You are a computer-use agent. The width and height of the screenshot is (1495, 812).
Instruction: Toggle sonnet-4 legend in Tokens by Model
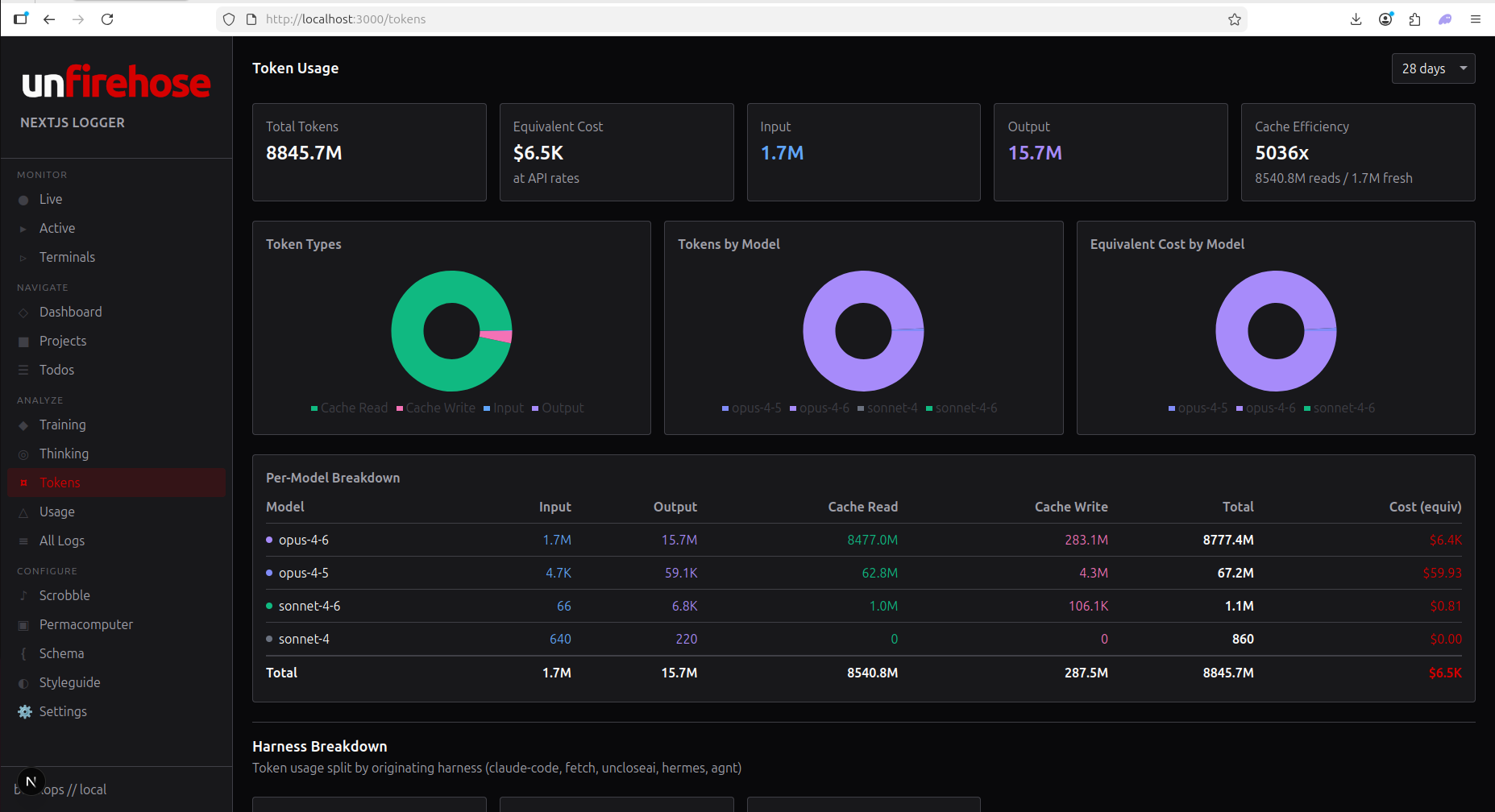point(887,408)
